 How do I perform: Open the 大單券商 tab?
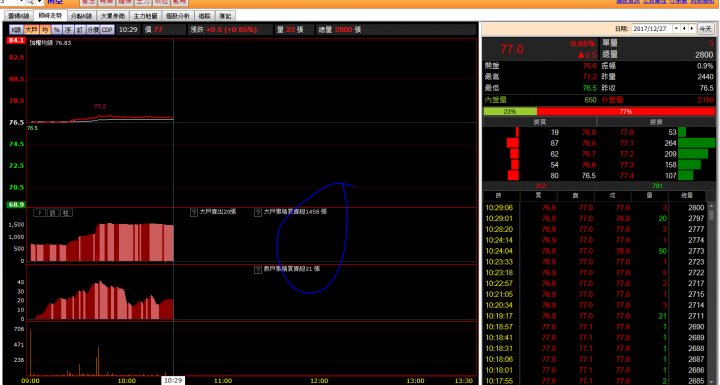(112, 16)
